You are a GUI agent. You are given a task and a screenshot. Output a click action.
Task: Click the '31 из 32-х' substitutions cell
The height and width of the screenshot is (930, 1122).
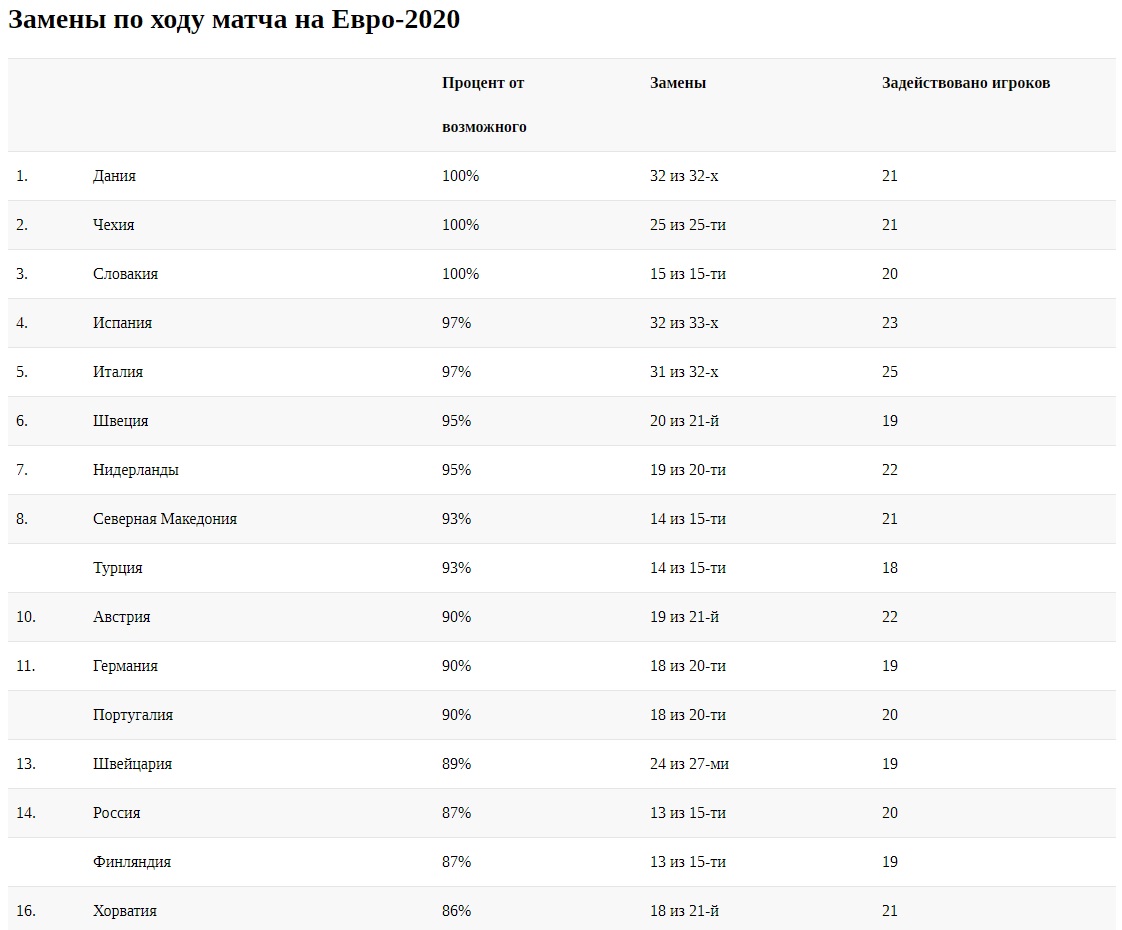coord(684,372)
